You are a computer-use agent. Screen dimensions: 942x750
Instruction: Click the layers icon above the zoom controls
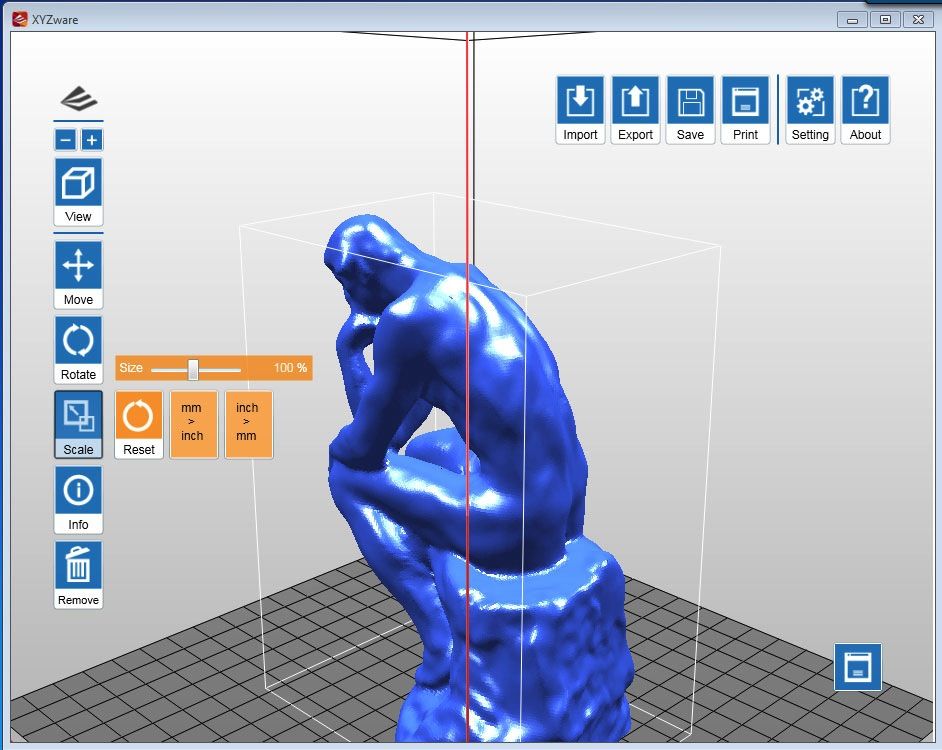tap(78, 100)
